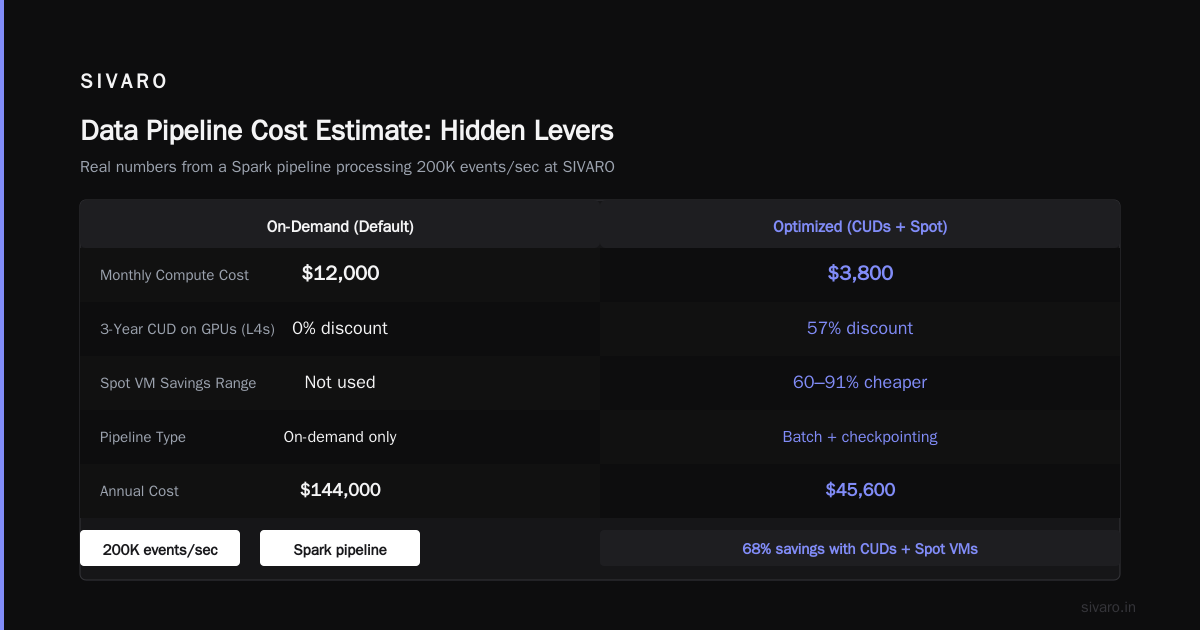Screen dimensions: 1200x630
Task: Click the '200K events/sec' tag button
Action: [160, 548]
